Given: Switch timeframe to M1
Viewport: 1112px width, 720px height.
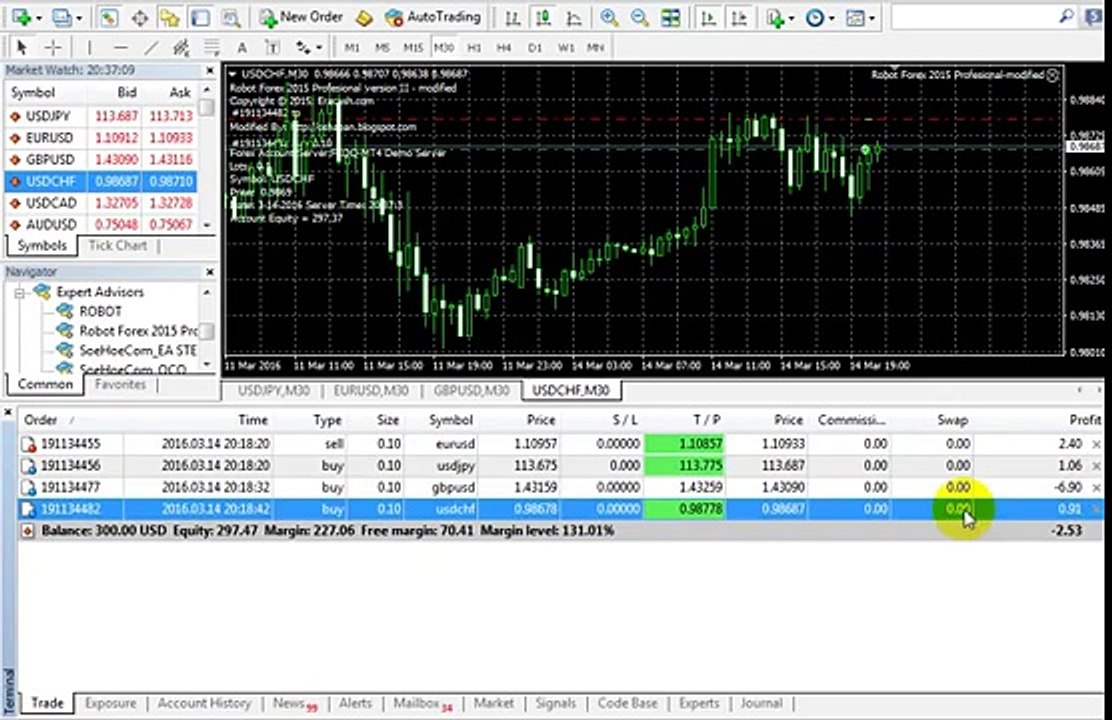Looking at the screenshot, I should tap(352, 48).
